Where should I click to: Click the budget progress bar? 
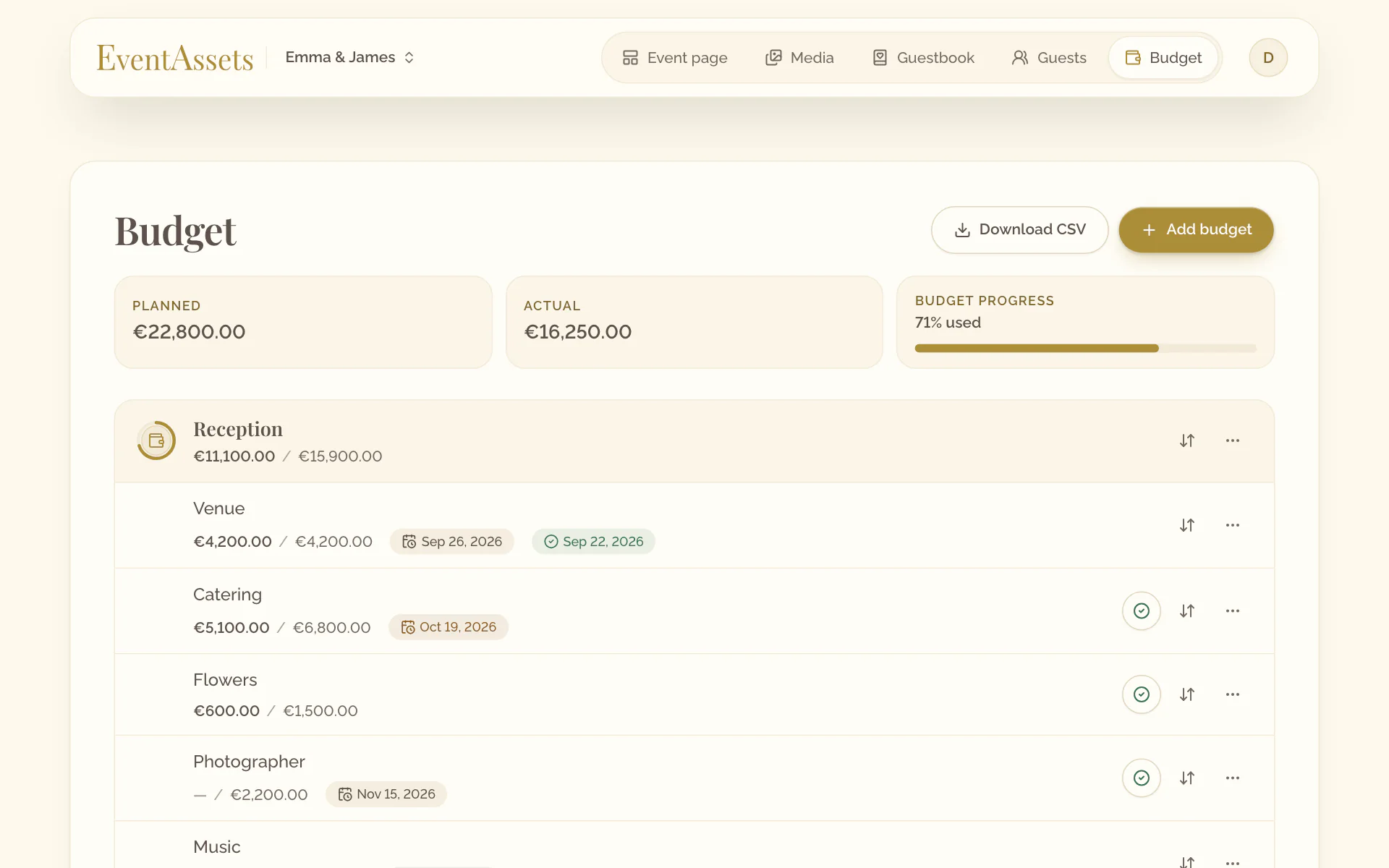click(1086, 349)
